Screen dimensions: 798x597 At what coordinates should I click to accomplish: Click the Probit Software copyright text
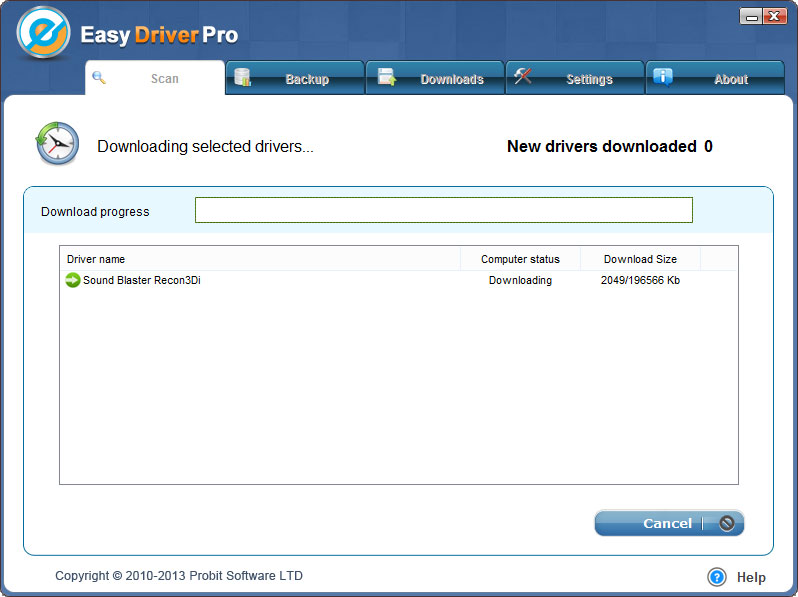(x=179, y=576)
